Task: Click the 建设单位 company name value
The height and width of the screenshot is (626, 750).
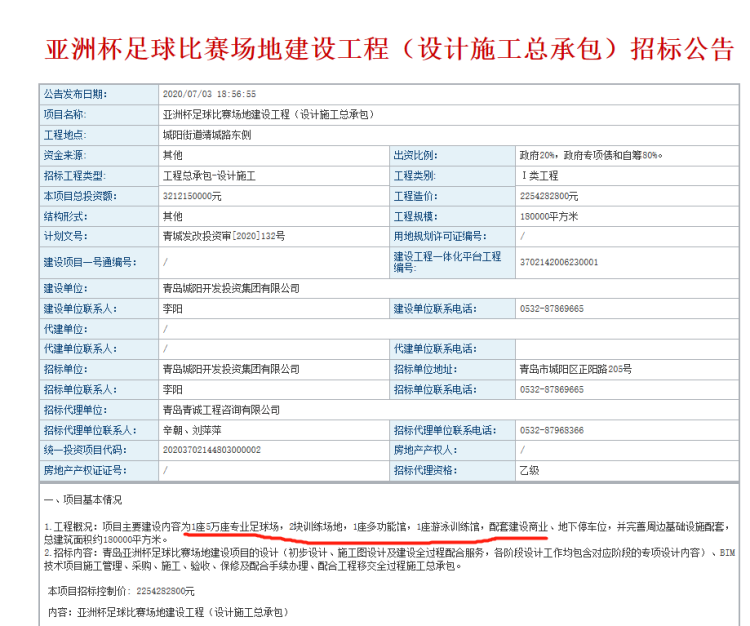Action: pos(232,289)
